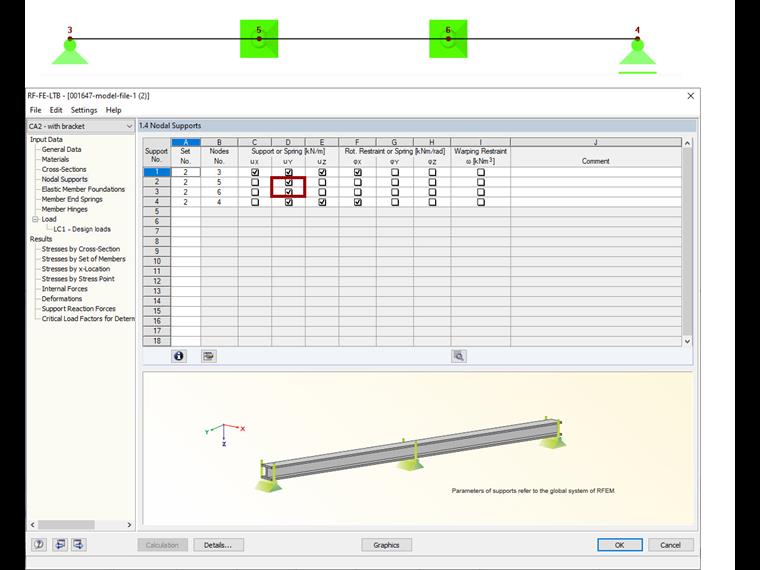Select Stresses by Cross-Section results item
Viewport: 760px width, 570px height.
click(80, 249)
